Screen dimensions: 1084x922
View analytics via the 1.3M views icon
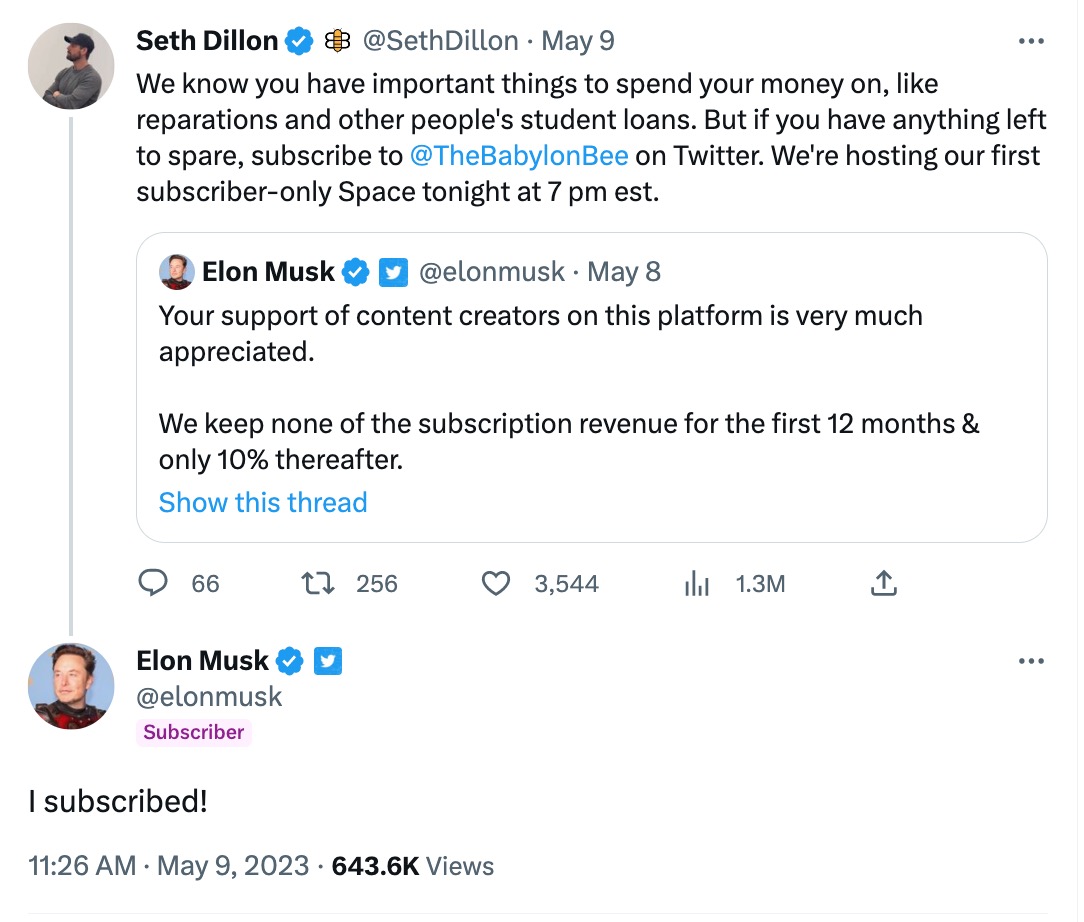(697, 582)
